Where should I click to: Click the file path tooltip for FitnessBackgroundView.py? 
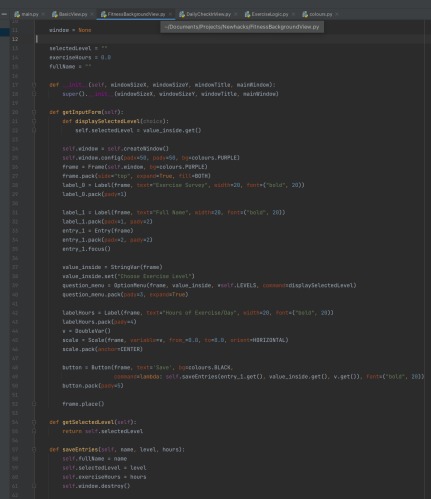pyautogui.click(x=242, y=27)
